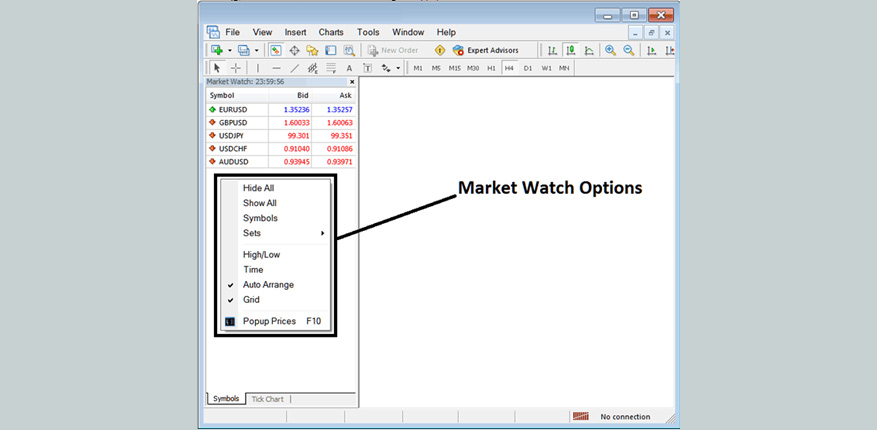
Task: Open the File menu
Action: [232, 32]
